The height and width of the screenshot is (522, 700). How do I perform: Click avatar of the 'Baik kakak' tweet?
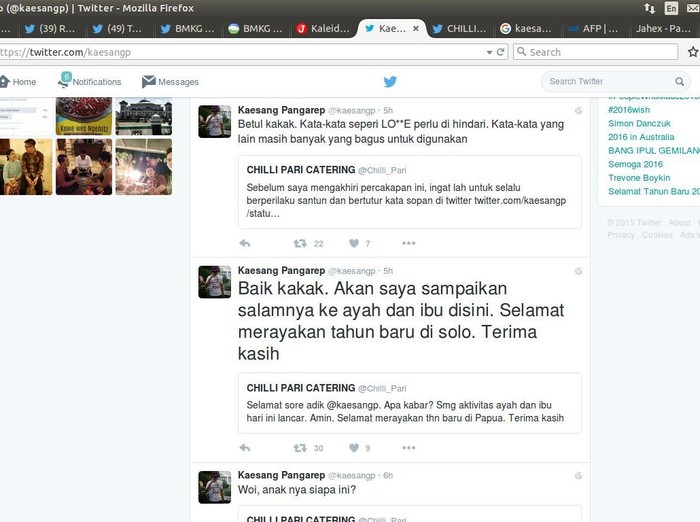(x=215, y=282)
